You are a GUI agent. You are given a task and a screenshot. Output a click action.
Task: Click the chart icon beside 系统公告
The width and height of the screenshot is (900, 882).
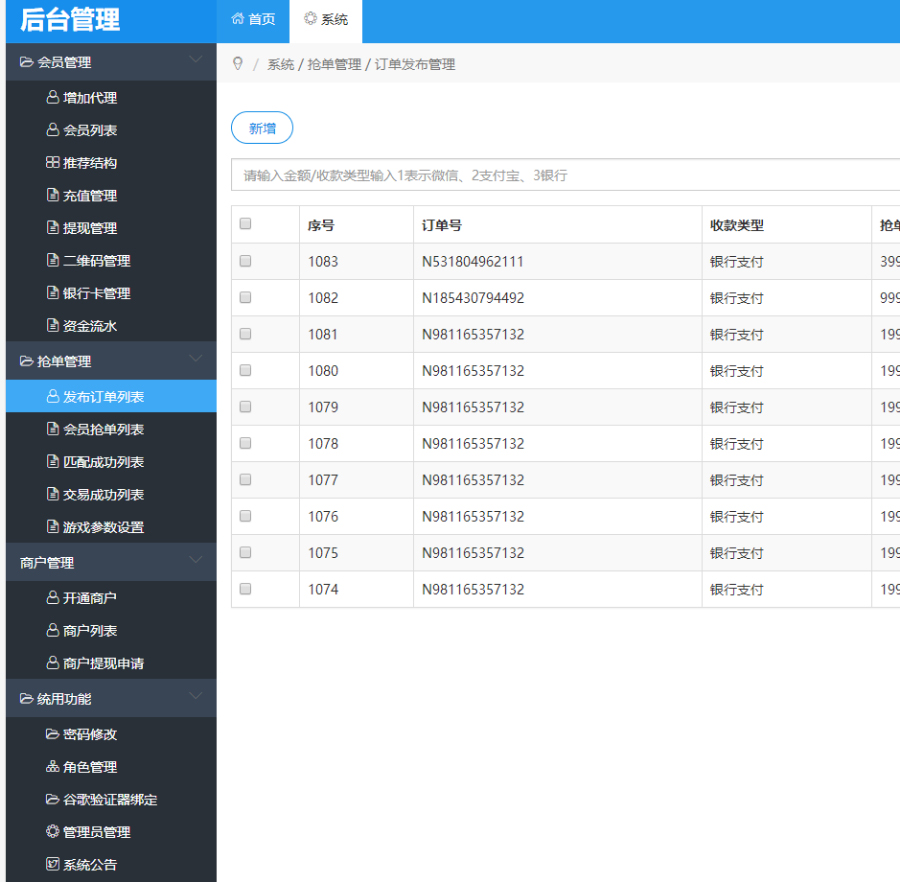pyautogui.click(x=53, y=864)
